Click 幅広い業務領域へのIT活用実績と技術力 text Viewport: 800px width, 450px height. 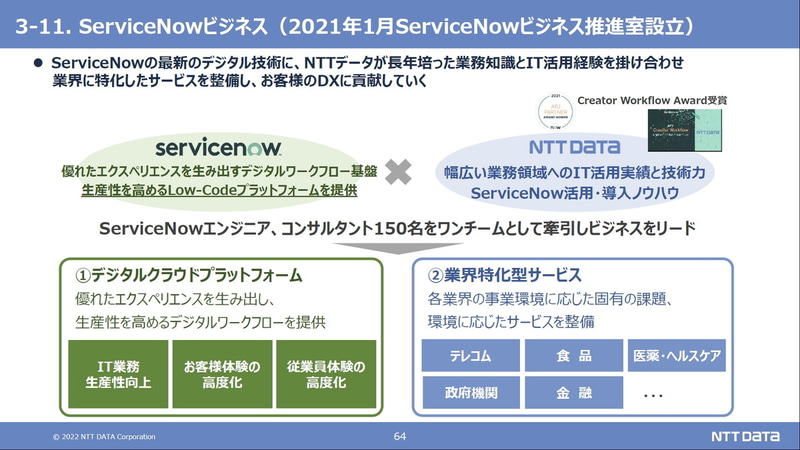coord(574,172)
